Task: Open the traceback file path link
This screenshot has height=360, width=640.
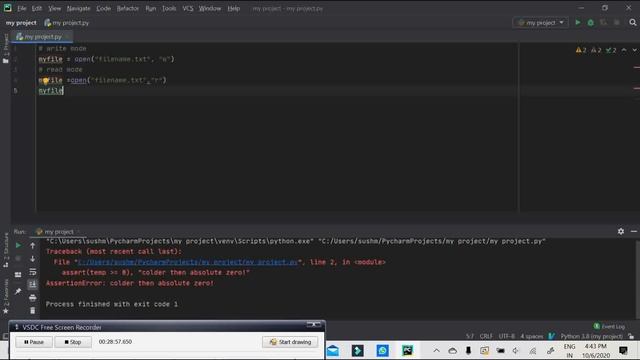Action: coord(187,262)
